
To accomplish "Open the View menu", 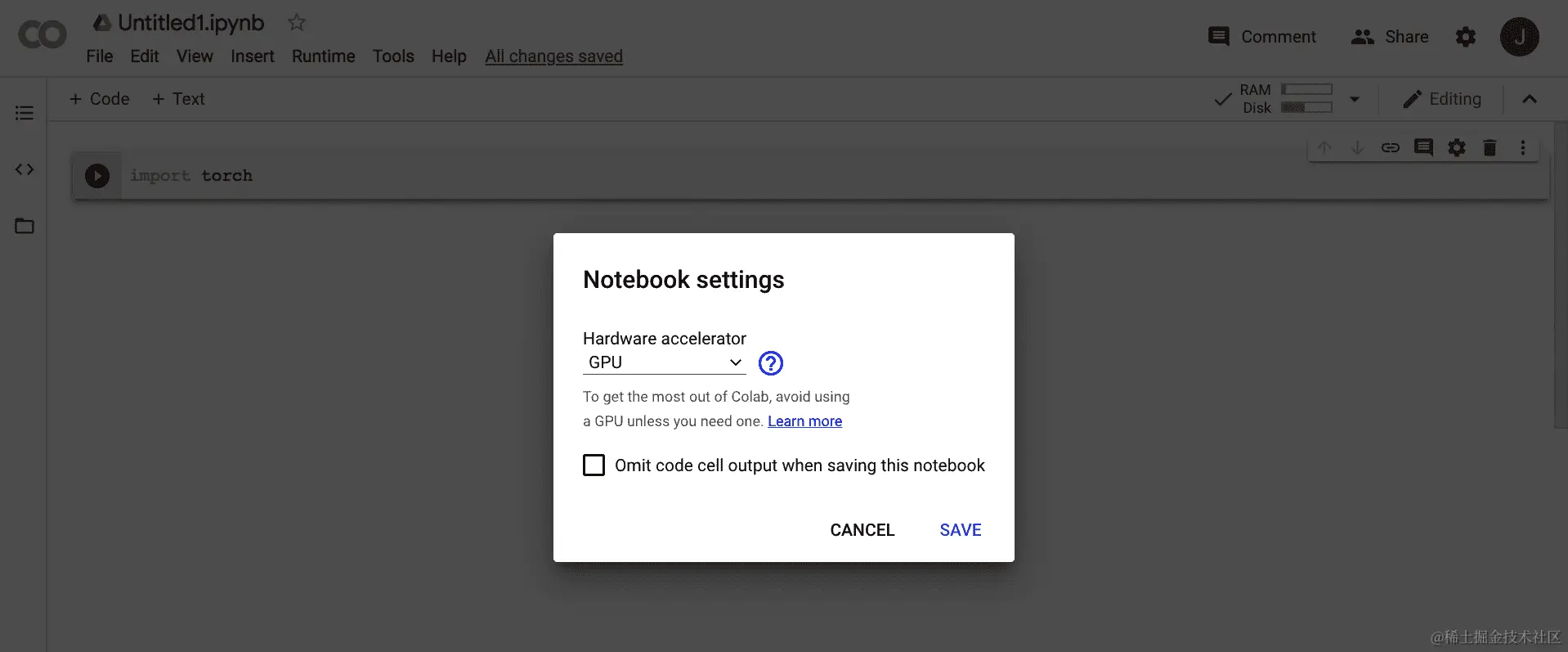I will 195,56.
